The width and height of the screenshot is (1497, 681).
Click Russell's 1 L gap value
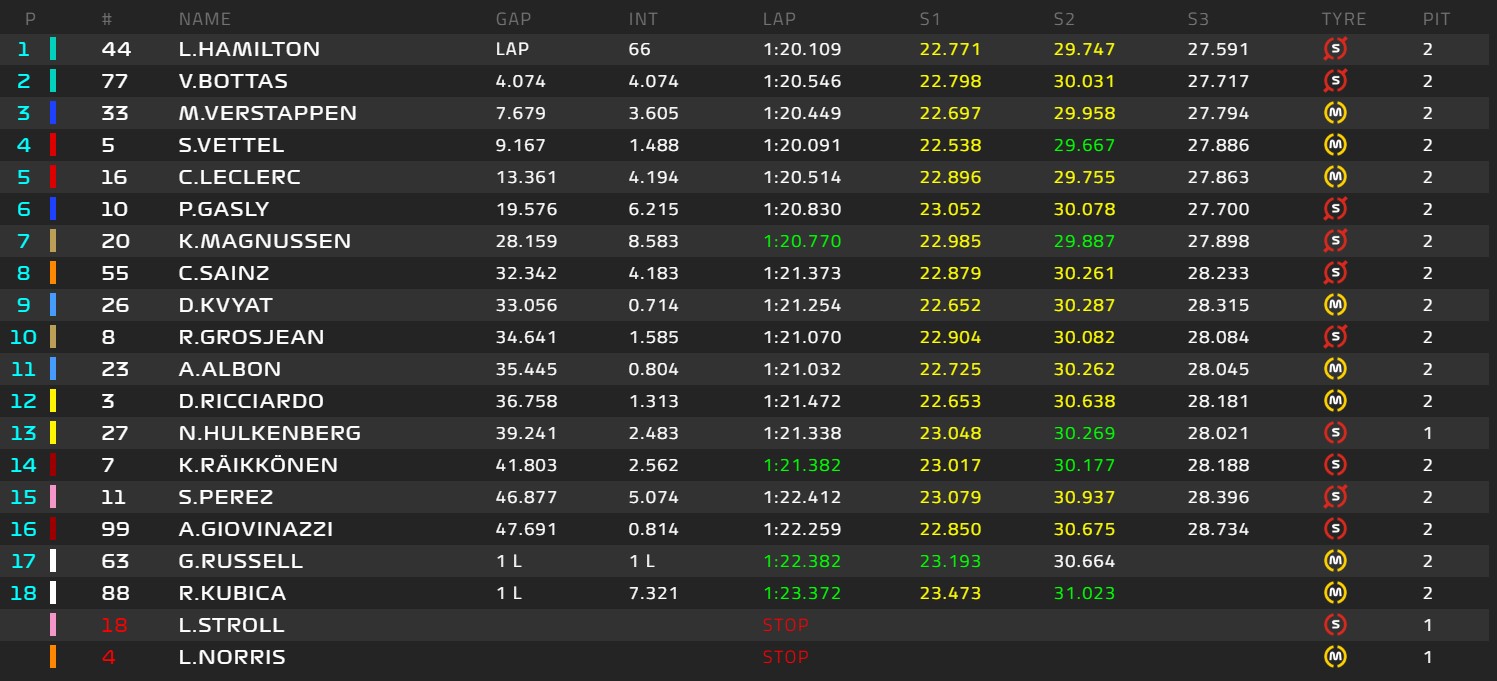508,561
